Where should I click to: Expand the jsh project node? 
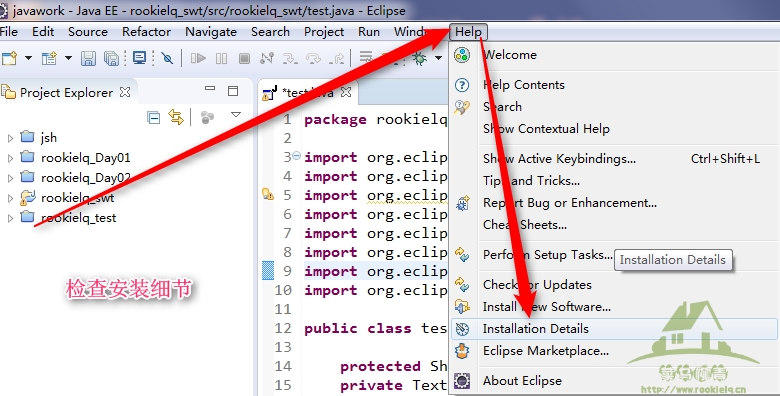coord(10,138)
